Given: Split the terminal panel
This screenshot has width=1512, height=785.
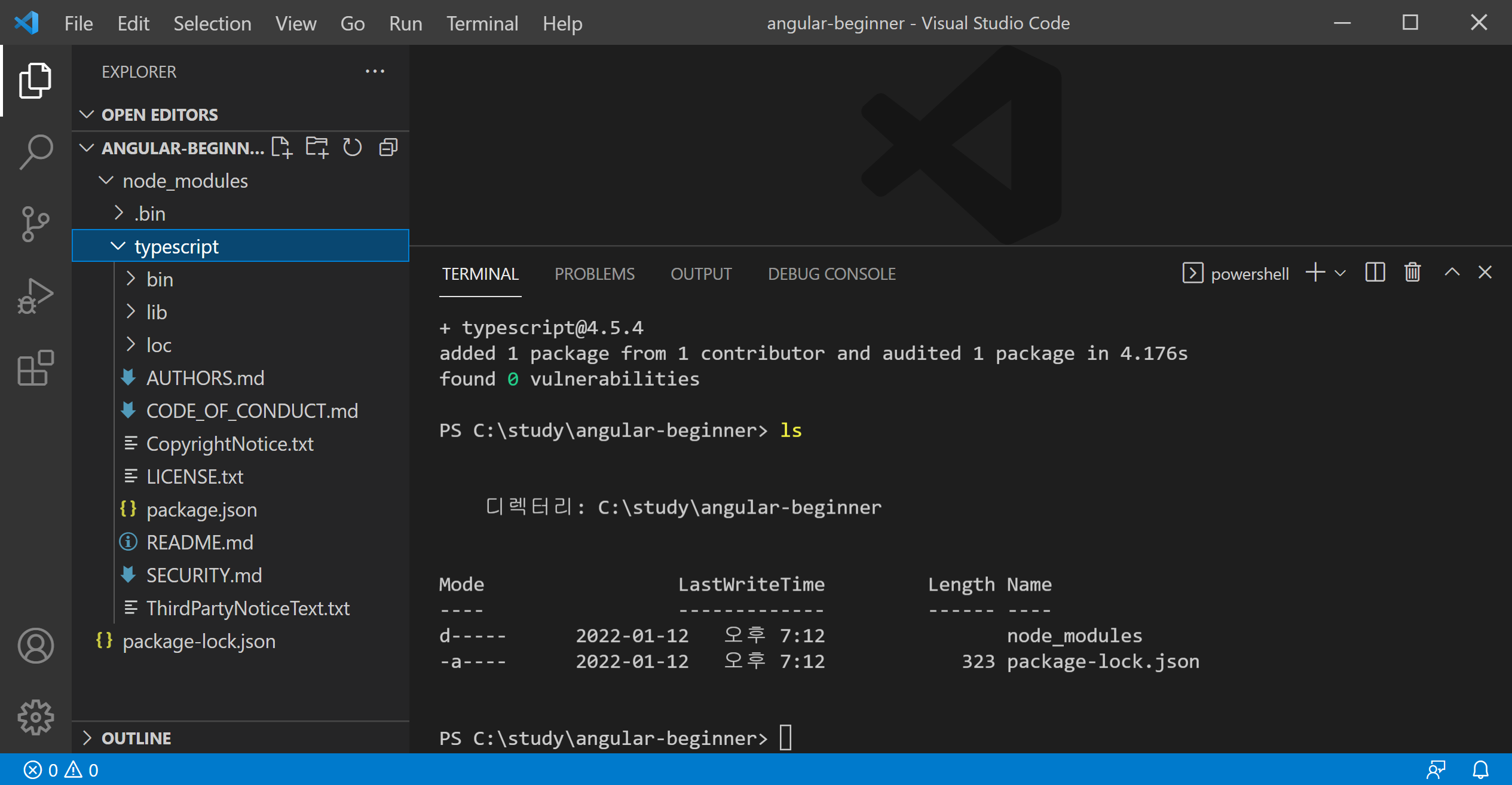Looking at the screenshot, I should (x=1375, y=273).
